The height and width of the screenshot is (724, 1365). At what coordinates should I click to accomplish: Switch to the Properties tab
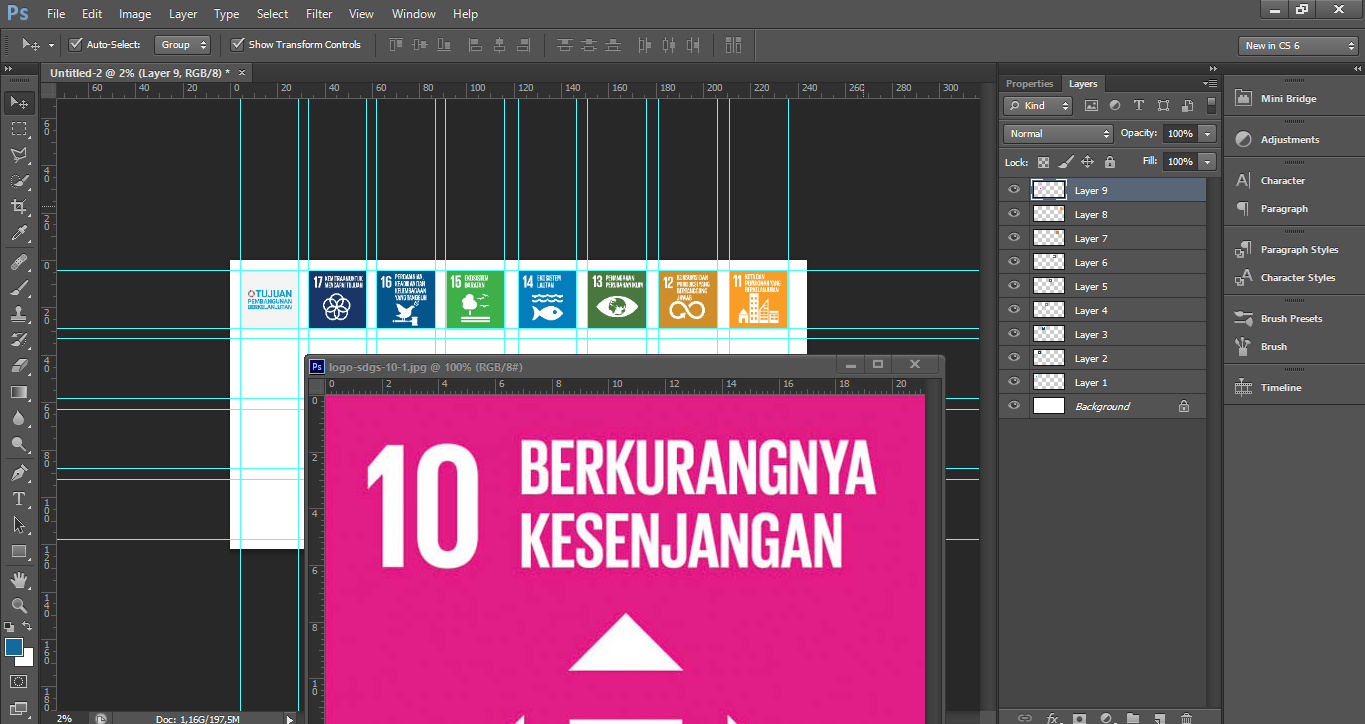1029,84
